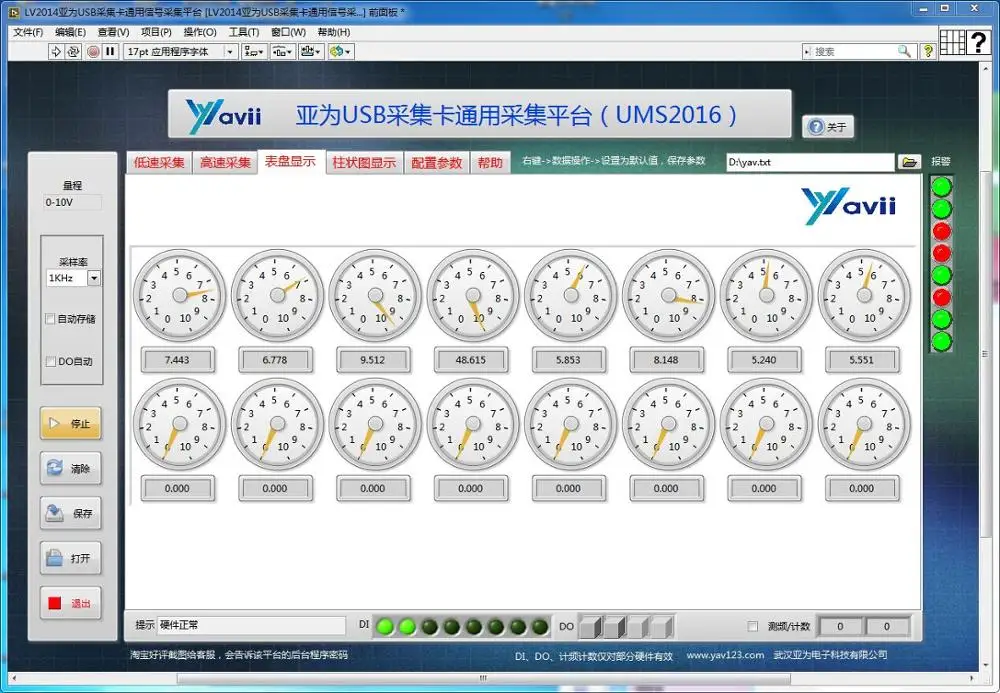Click the 保存 button in the left panel

coord(70,513)
